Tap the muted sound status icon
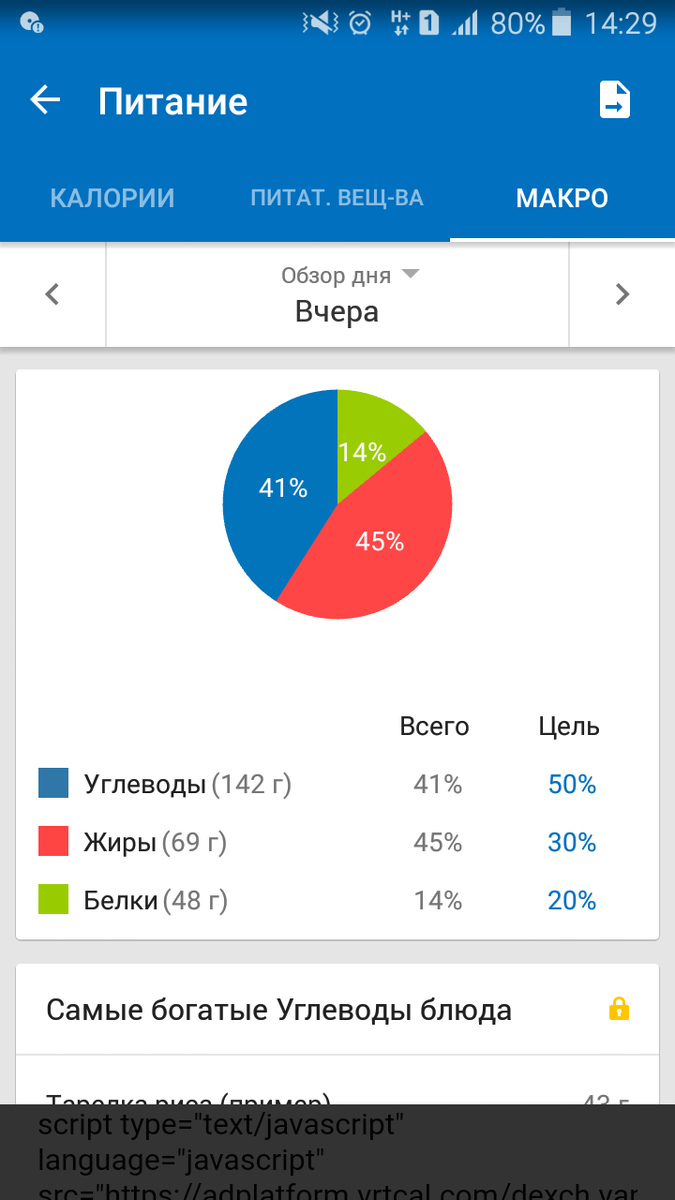The width and height of the screenshot is (675, 1200). point(322,22)
